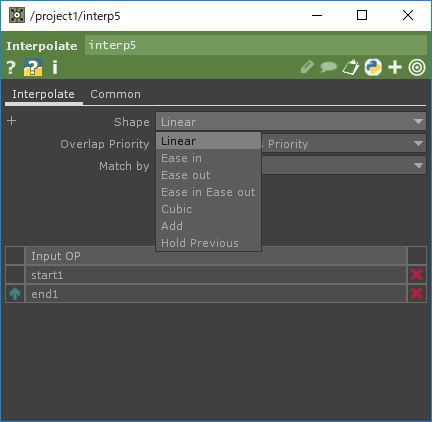Click the pencil edit icon in header

coord(307,67)
